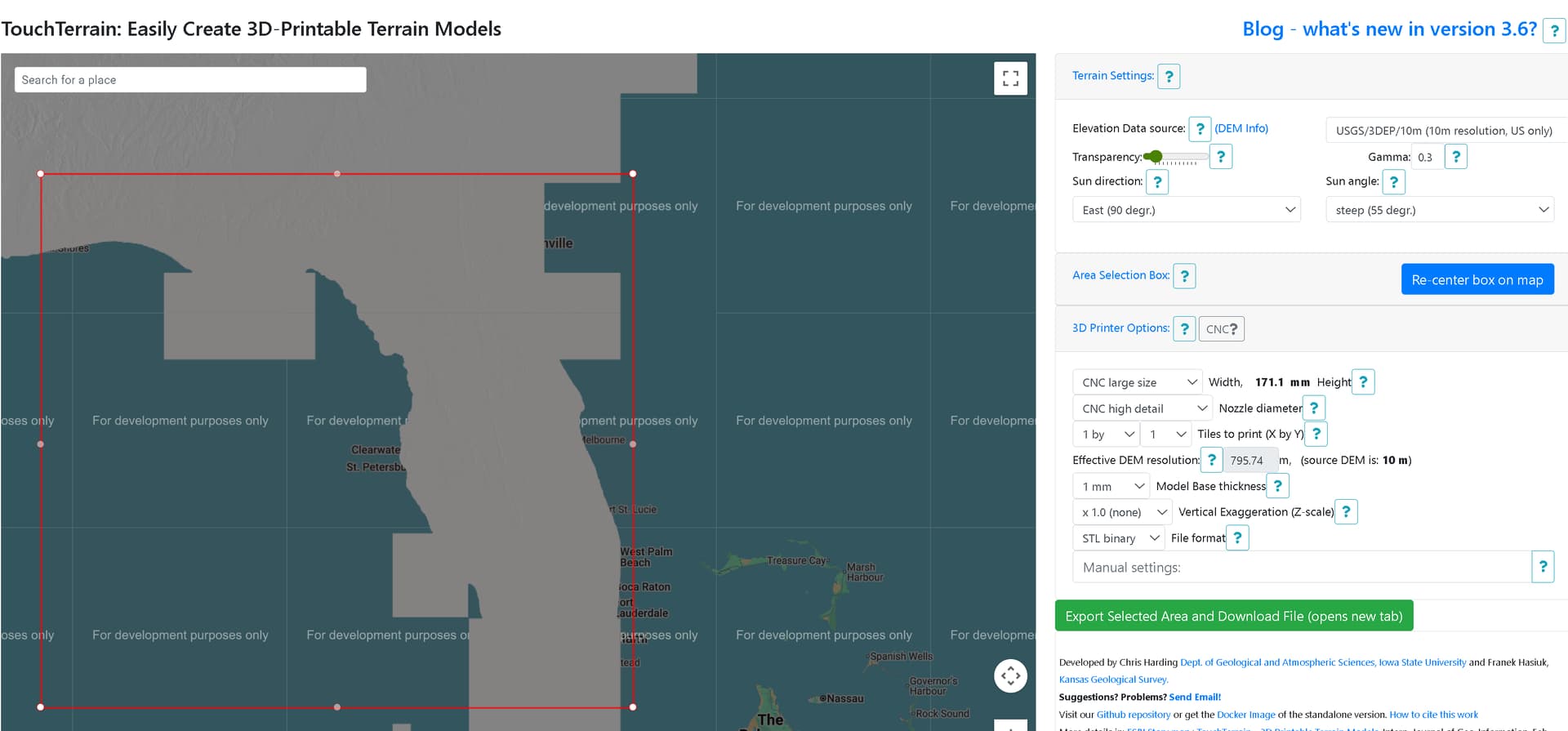Open the DEM Info link
Image resolution: width=1568 pixels, height=731 pixels.
1241,129
